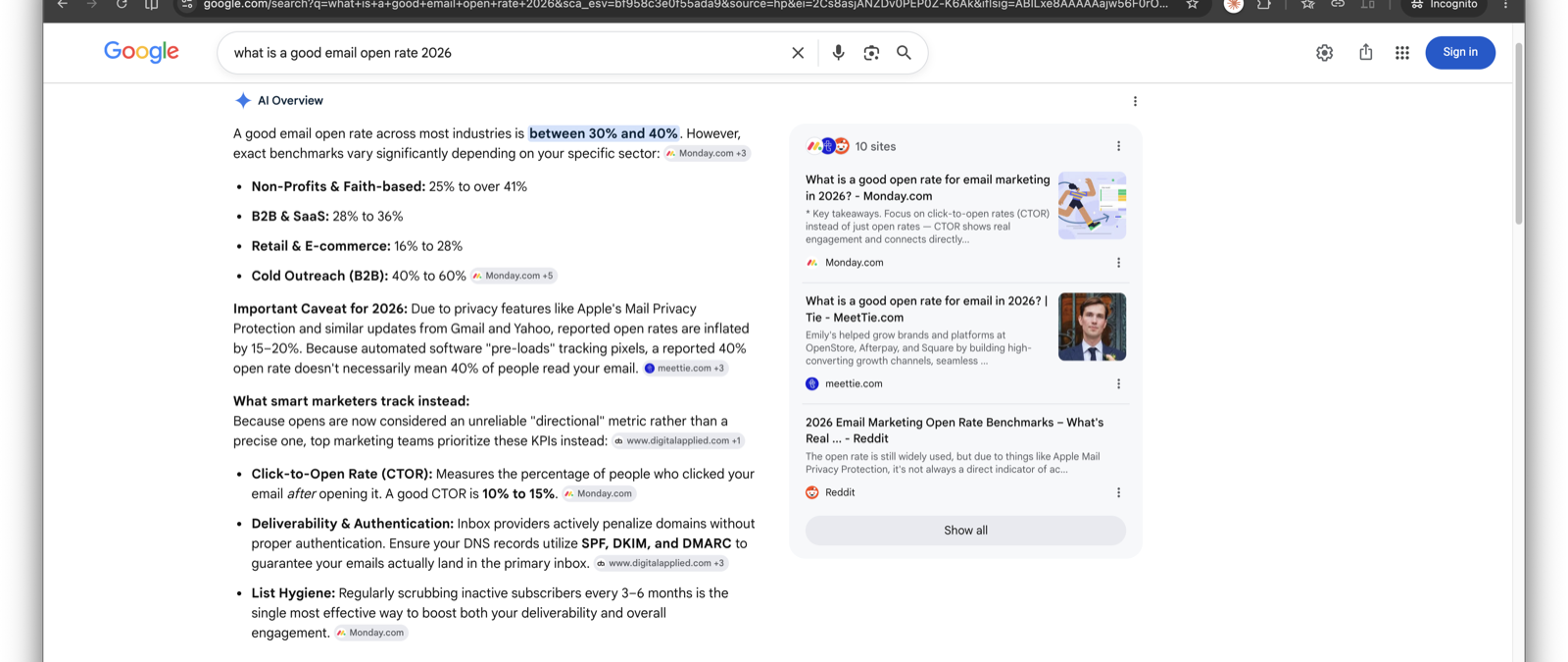Viewport: 1568px width, 662px height.
Task: Click the Monday.com favicon in source card
Action: (811, 263)
